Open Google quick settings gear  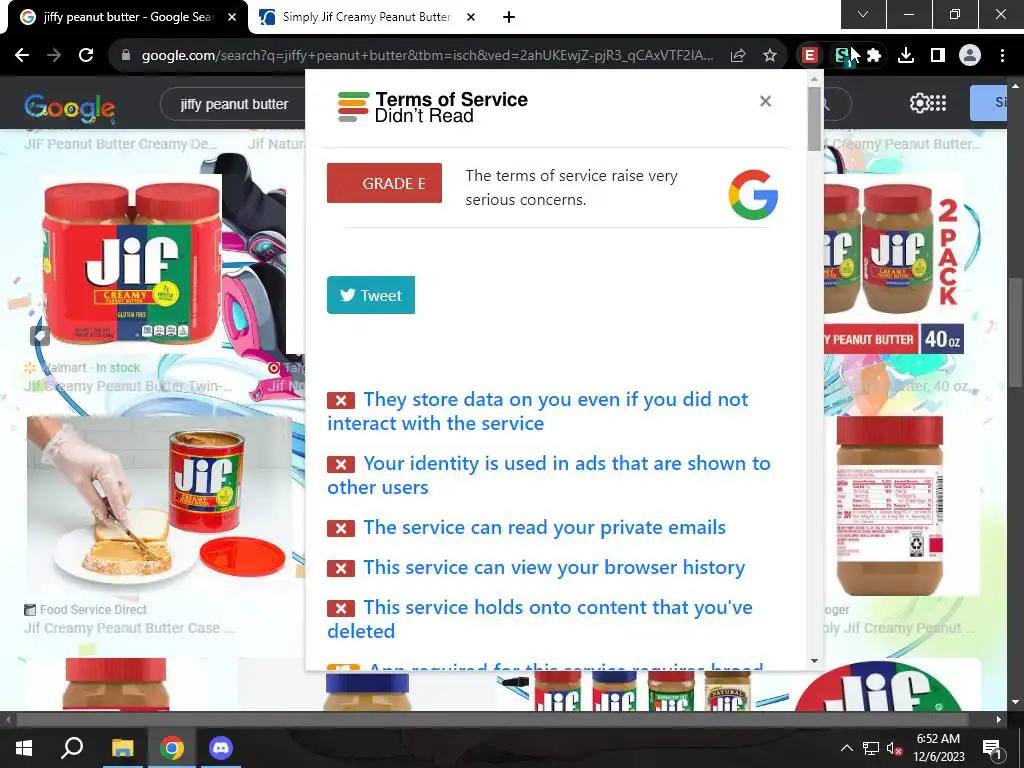pyautogui.click(x=918, y=103)
